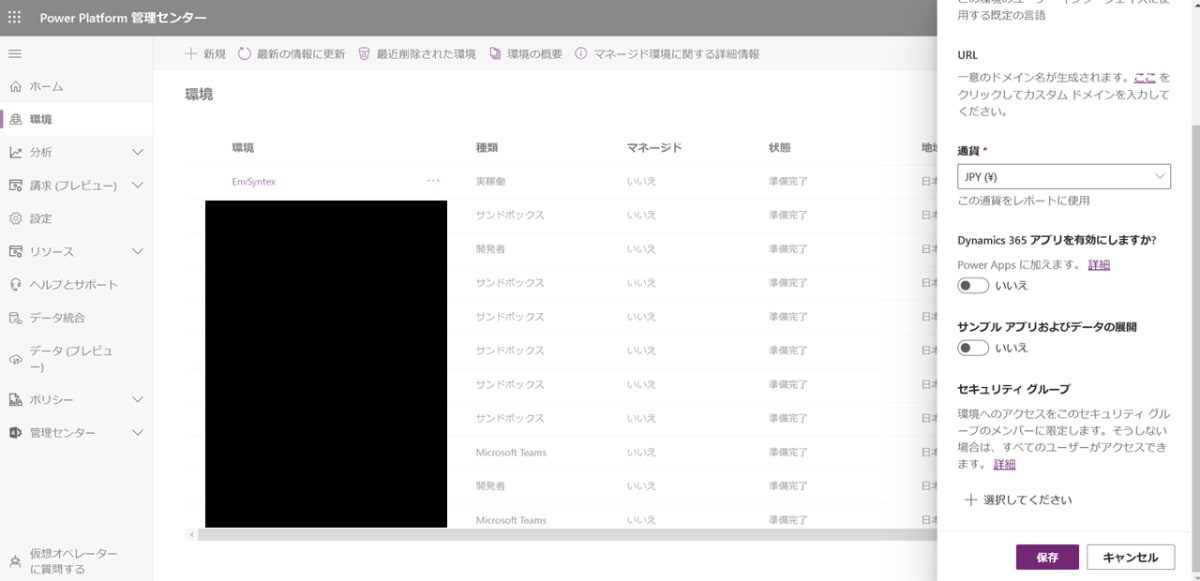
Task: Click Power Platform 管理センター header title
Action: click(123, 18)
